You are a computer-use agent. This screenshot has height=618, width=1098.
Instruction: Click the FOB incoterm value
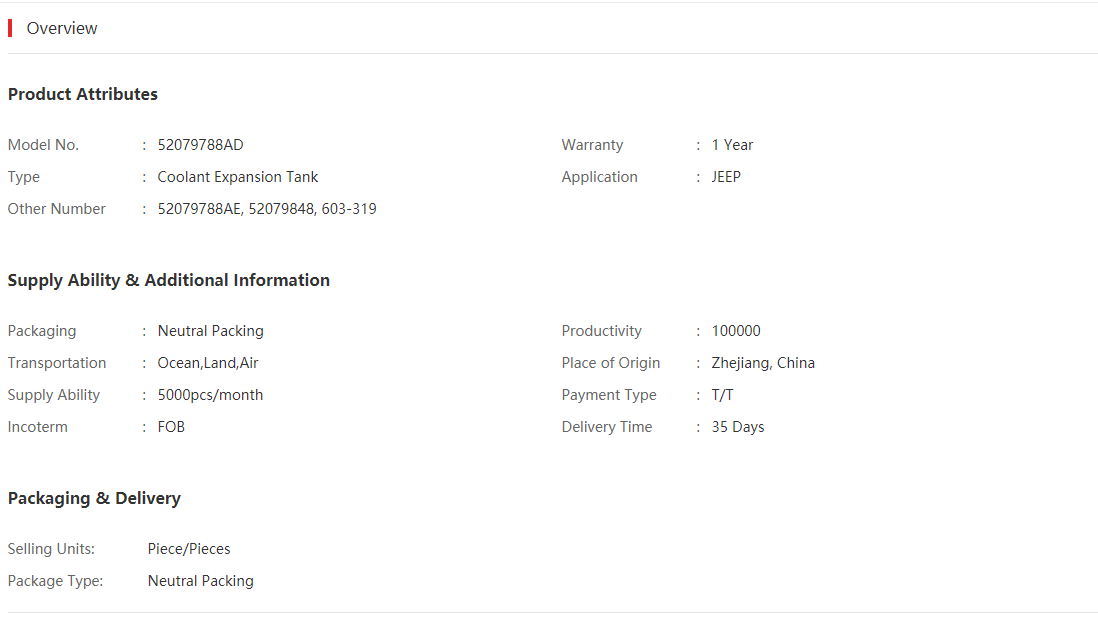point(171,427)
